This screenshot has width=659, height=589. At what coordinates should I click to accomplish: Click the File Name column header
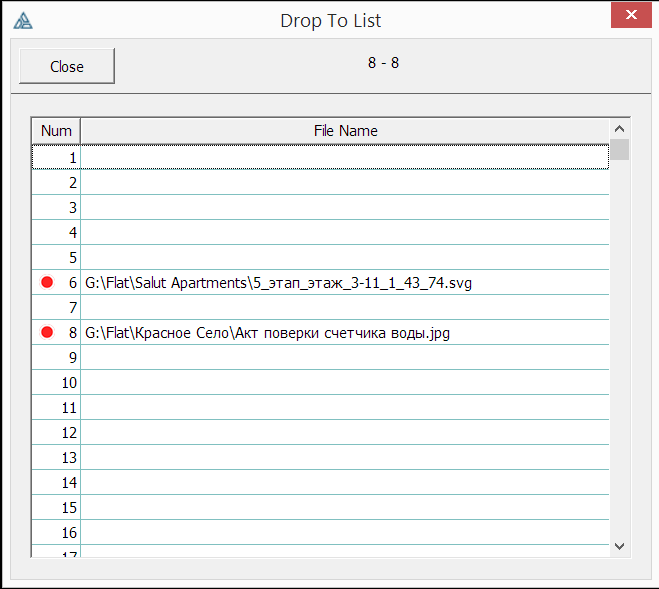tap(345, 131)
